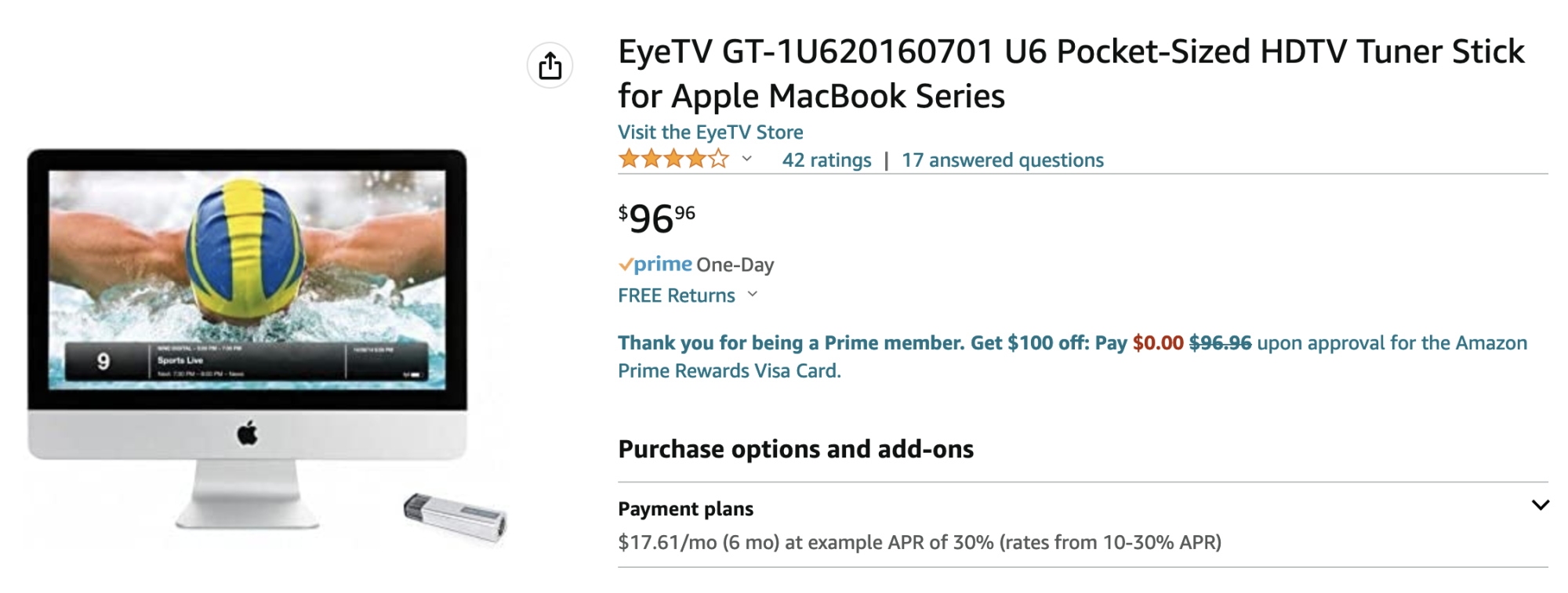Click the four-star rating stars
This screenshot has width=1568, height=593.
pyautogui.click(x=673, y=160)
